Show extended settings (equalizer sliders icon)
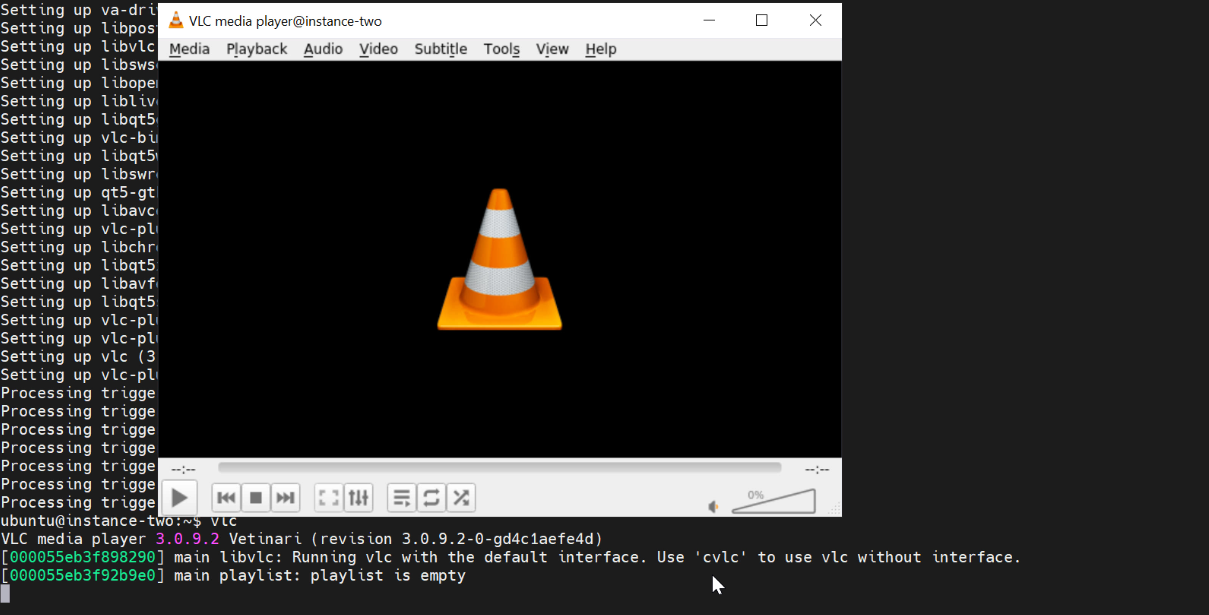Viewport: 1209px width, 615px height. tap(358, 497)
